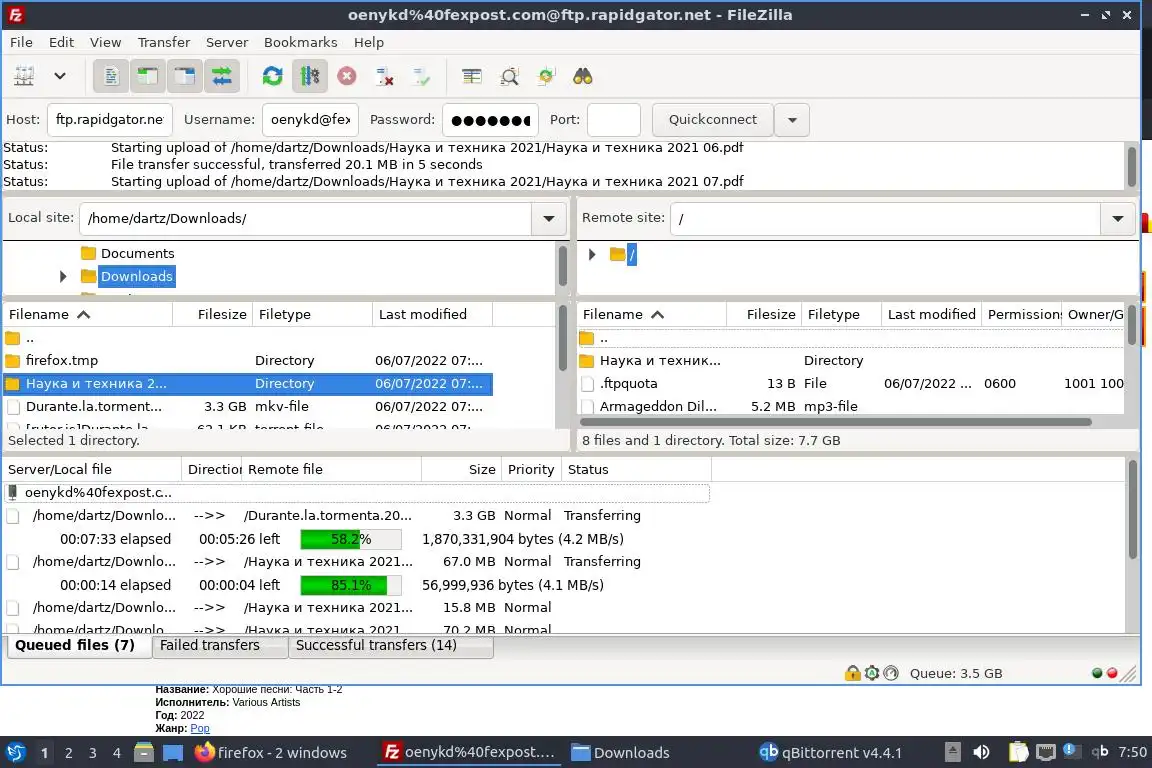Switch to the Failed transfers tab
Viewport: 1152px width, 768px height.
coord(220,645)
